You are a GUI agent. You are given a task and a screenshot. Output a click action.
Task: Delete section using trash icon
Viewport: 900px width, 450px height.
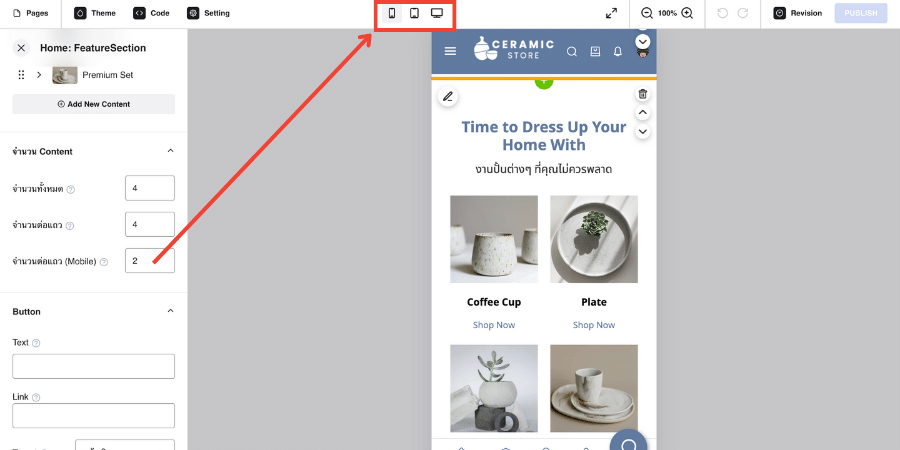[x=643, y=94]
